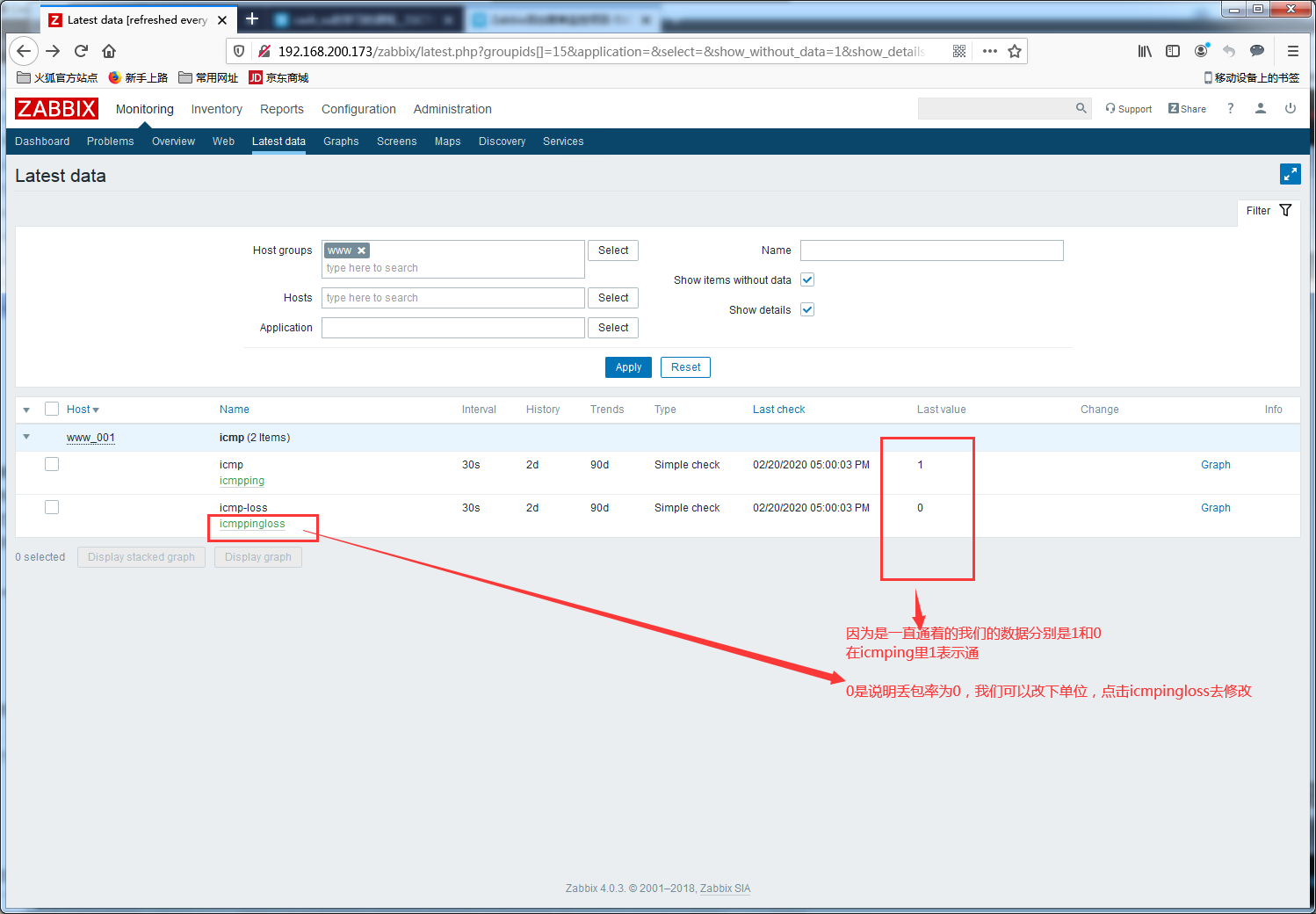Open the Firefox library icon
The image size is (1316, 914).
tap(1145, 51)
